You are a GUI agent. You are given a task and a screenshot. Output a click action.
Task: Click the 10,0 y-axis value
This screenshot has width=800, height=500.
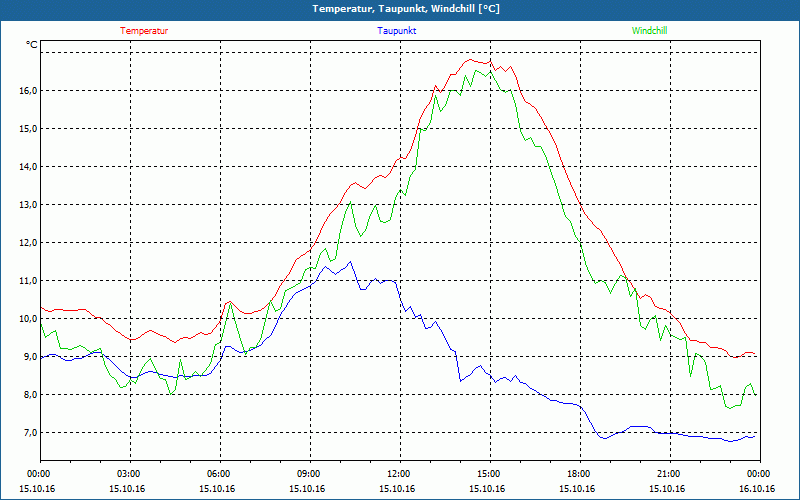[29, 319]
